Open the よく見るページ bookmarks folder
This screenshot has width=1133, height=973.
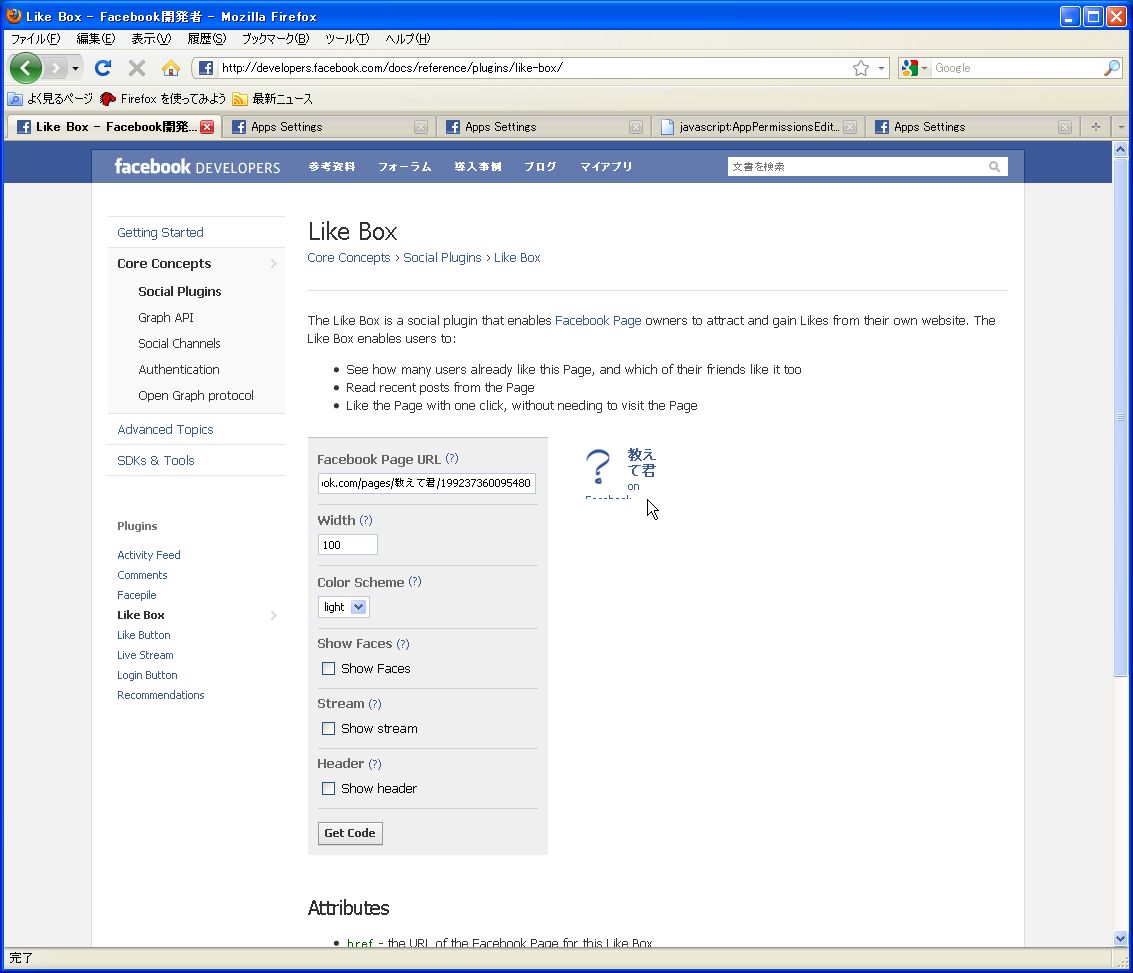pyautogui.click(x=51, y=99)
